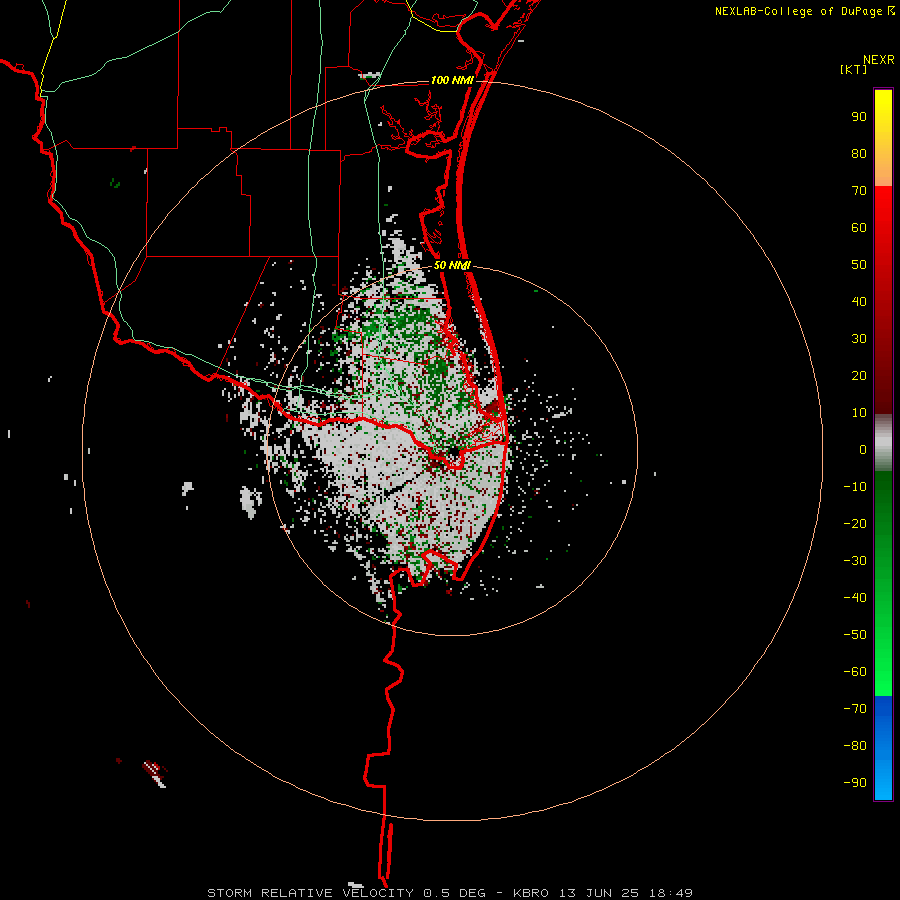
Task: Click the Storm Relative Velocity product caption
Action: click(x=450, y=893)
